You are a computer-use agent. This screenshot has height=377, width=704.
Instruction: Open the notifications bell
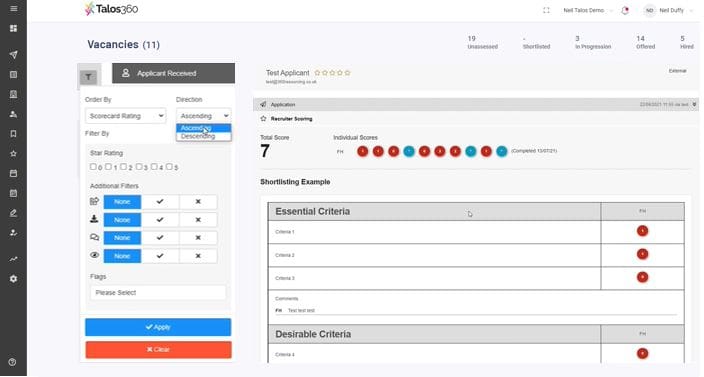(x=625, y=10)
